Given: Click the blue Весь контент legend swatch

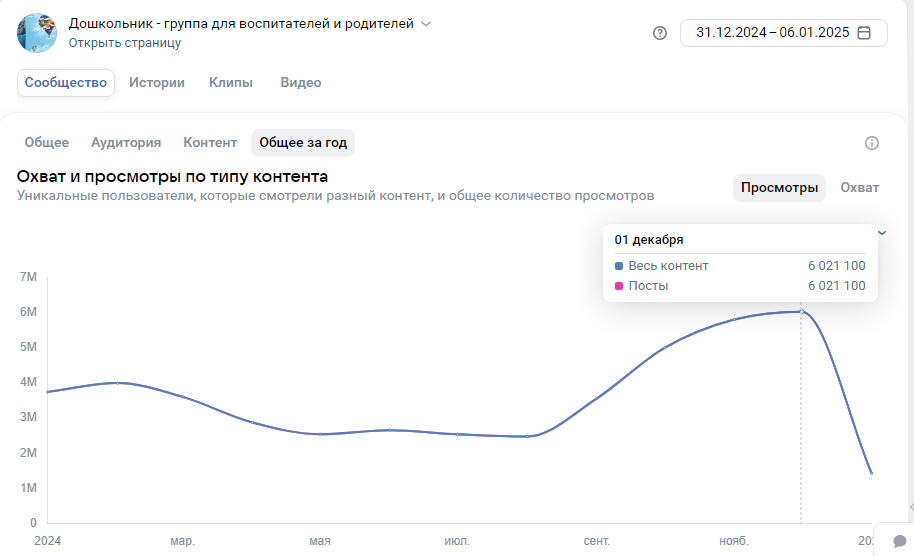Looking at the screenshot, I should pyautogui.click(x=619, y=266).
